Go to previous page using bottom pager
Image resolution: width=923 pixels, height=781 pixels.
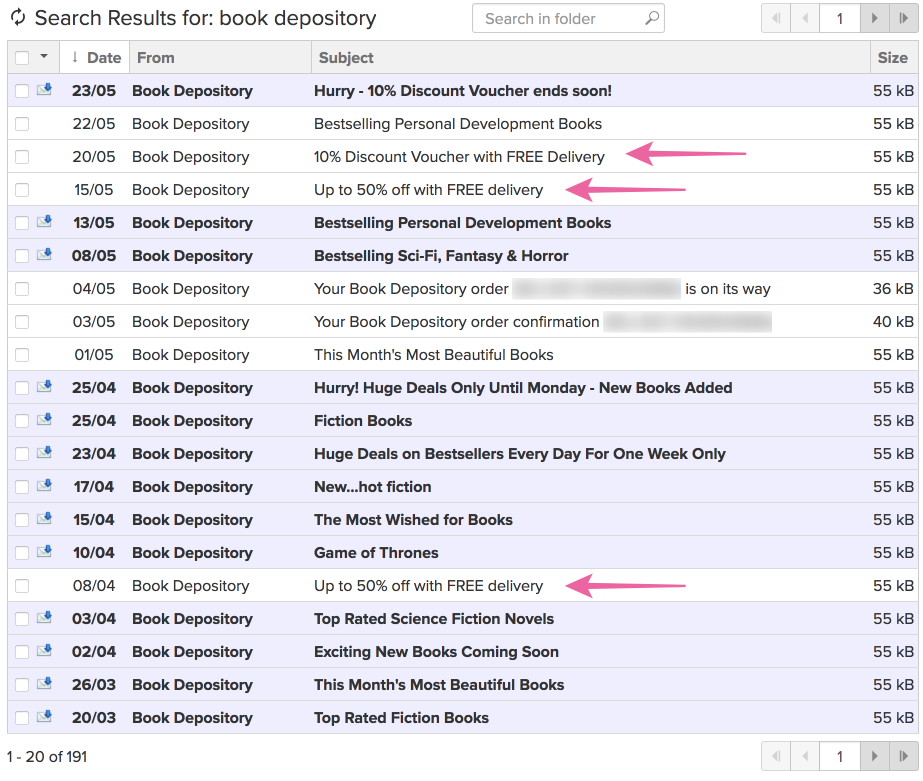click(x=805, y=756)
